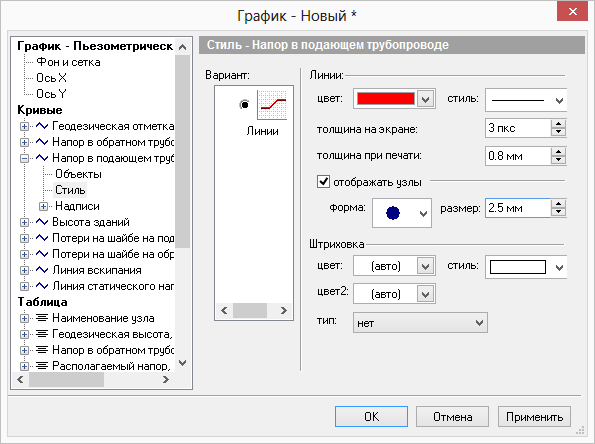Expand Наименование узла table node
The image size is (595, 444).
tap(24, 318)
